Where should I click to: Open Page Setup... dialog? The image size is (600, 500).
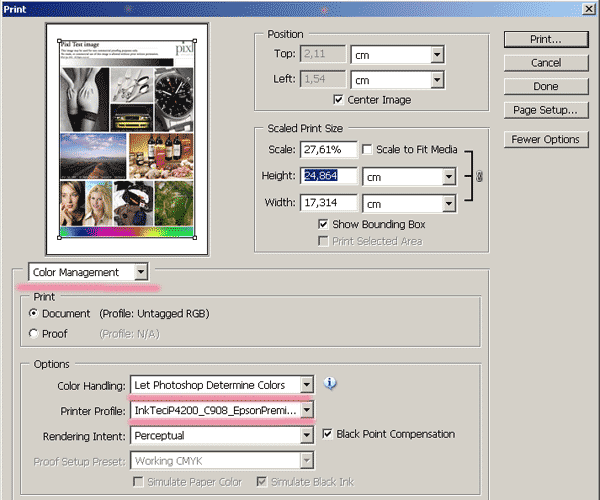point(546,110)
